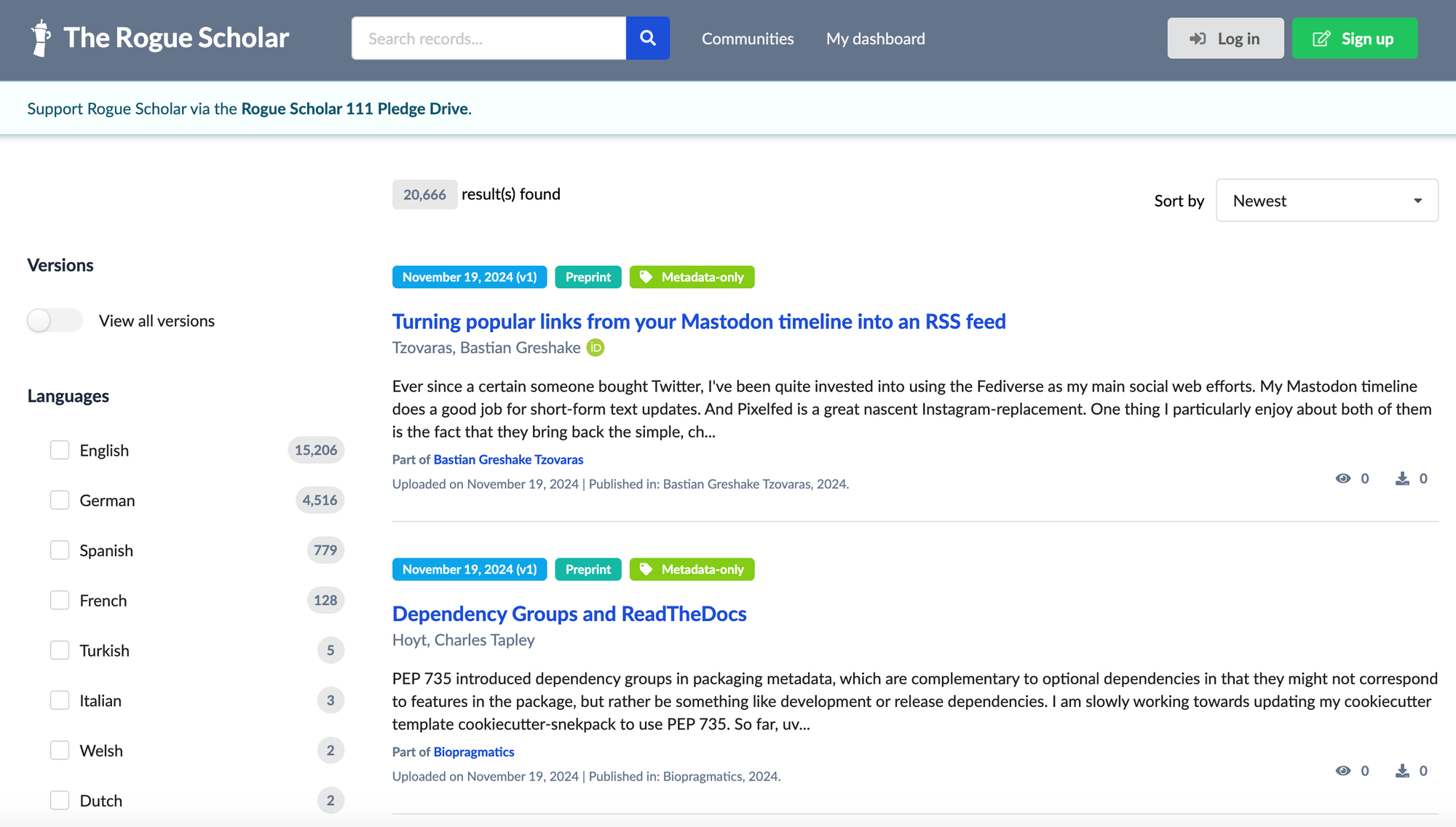Open the Communities menu item
The width and height of the screenshot is (1456, 827).
[748, 39]
